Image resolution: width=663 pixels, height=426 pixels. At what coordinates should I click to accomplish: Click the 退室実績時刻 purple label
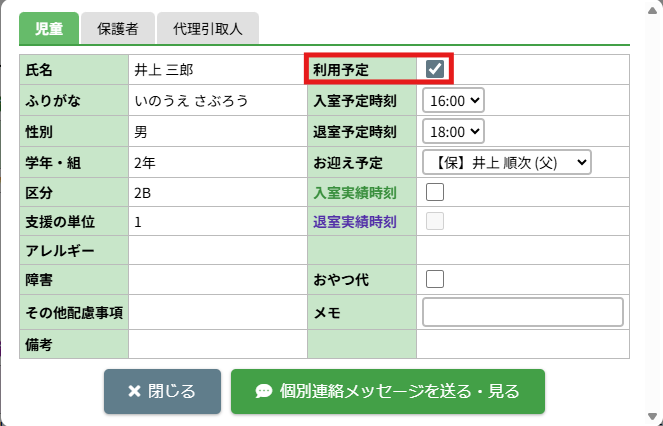[355, 223]
